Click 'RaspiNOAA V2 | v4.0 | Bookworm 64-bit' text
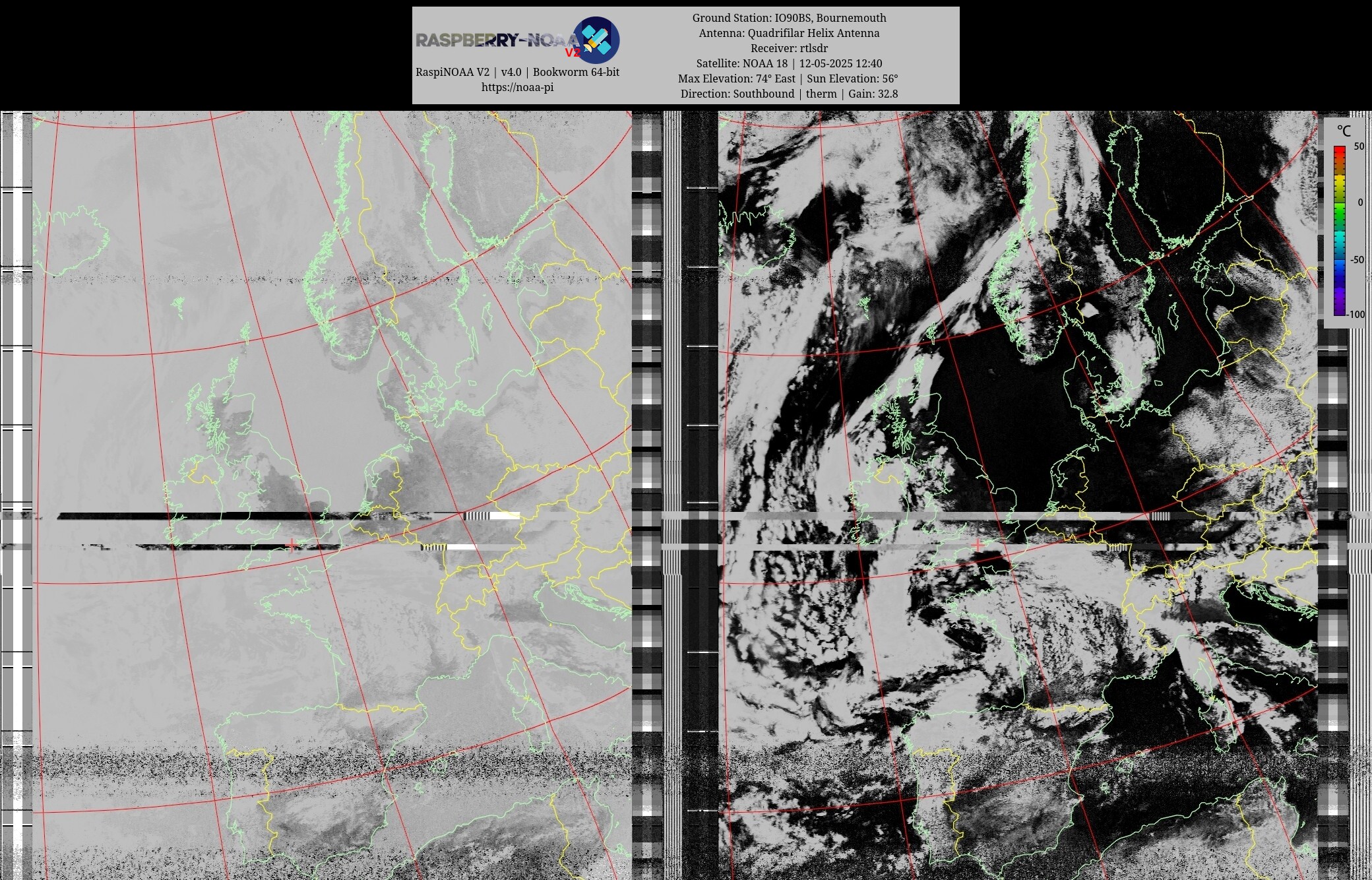Screen dimensions: 1372x880 [517, 72]
